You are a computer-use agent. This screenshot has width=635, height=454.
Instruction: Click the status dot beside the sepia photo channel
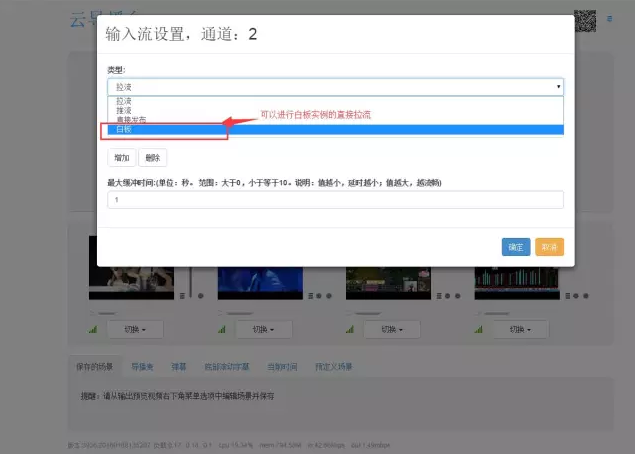200,296
